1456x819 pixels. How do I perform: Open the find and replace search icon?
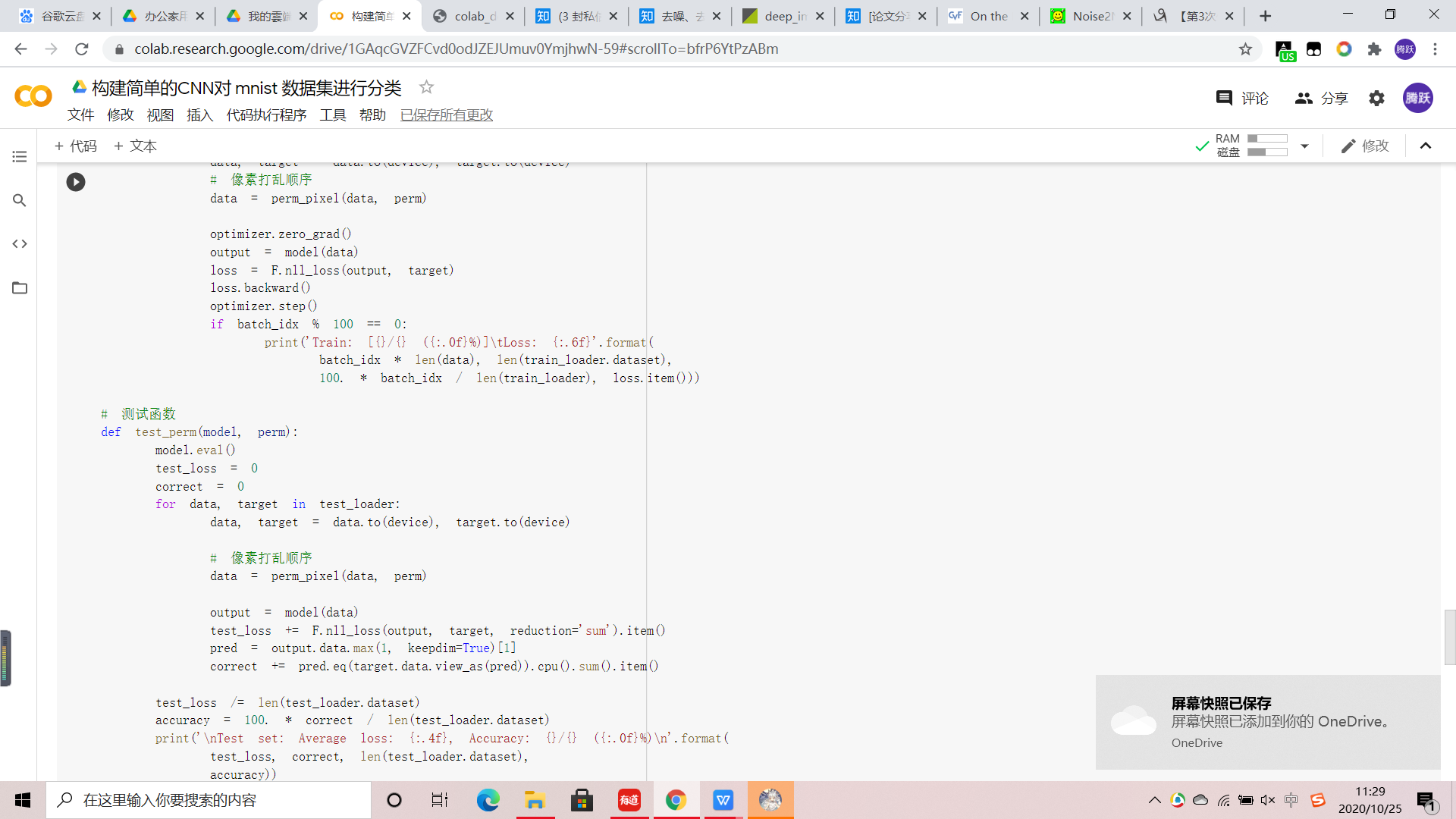pos(20,200)
